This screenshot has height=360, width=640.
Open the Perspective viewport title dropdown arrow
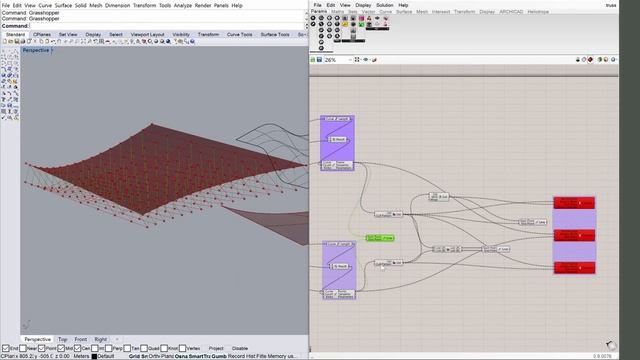52,50
